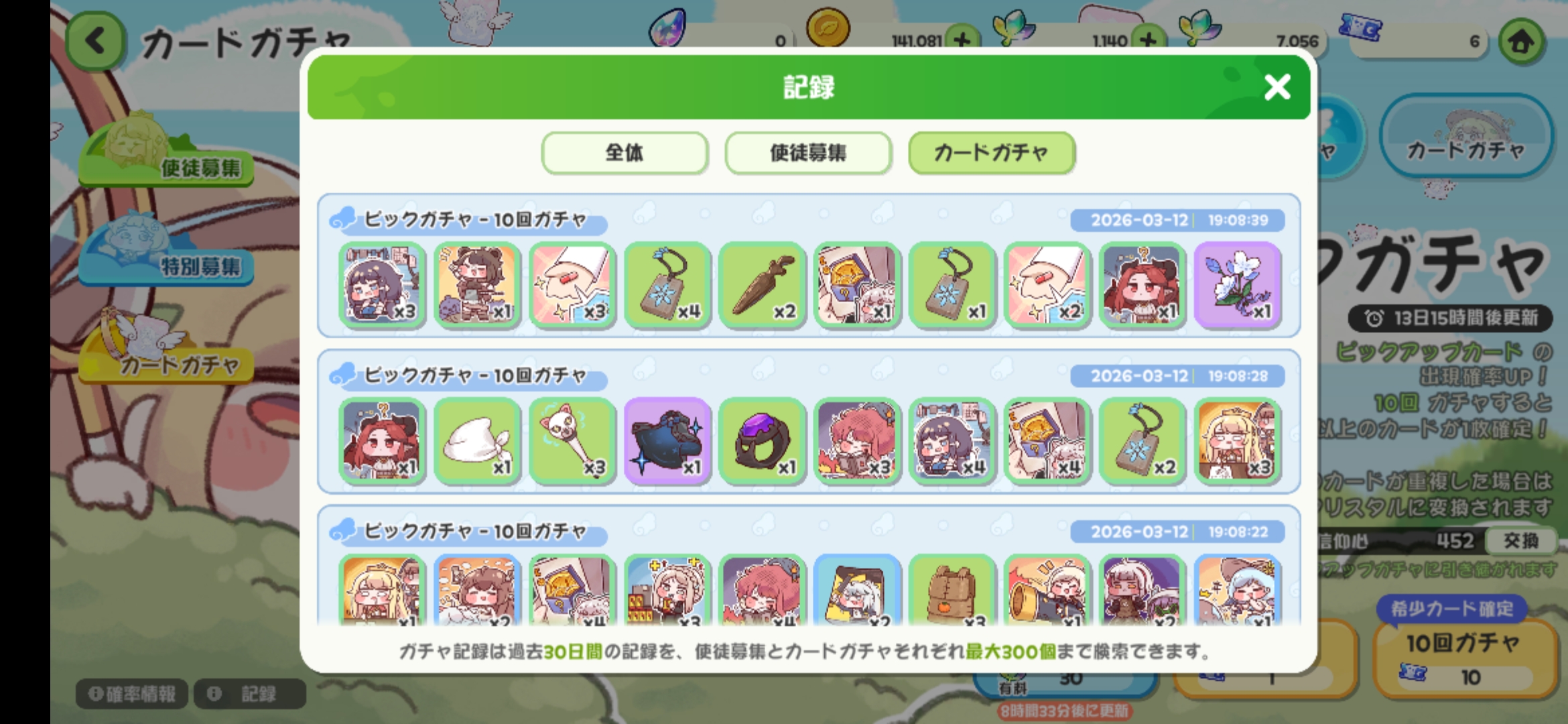The image size is (1568, 724).
Task: Select the 使徒募集 filter tab
Action: pos(808,153)
